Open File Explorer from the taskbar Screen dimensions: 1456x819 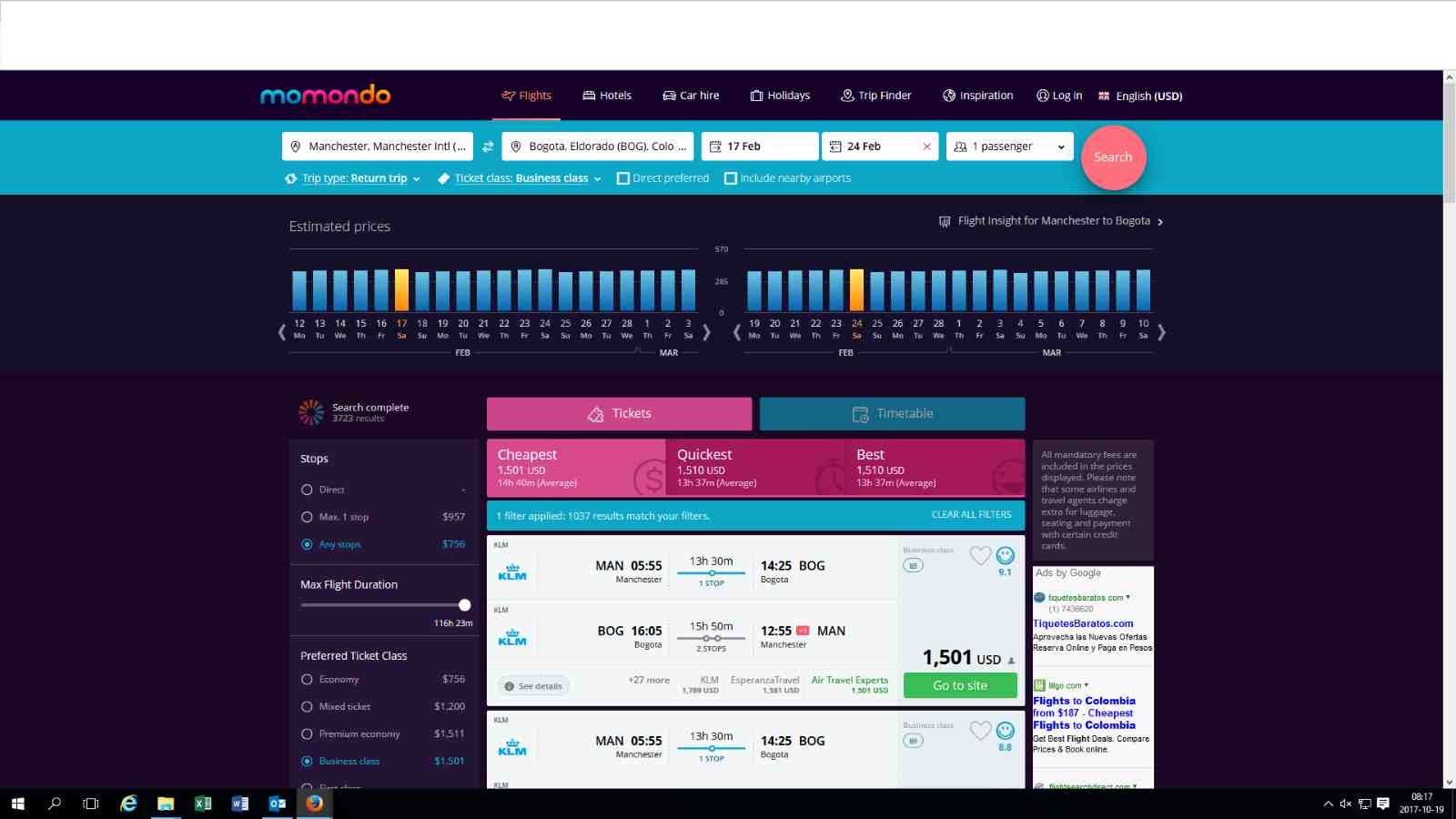[166, 804]
